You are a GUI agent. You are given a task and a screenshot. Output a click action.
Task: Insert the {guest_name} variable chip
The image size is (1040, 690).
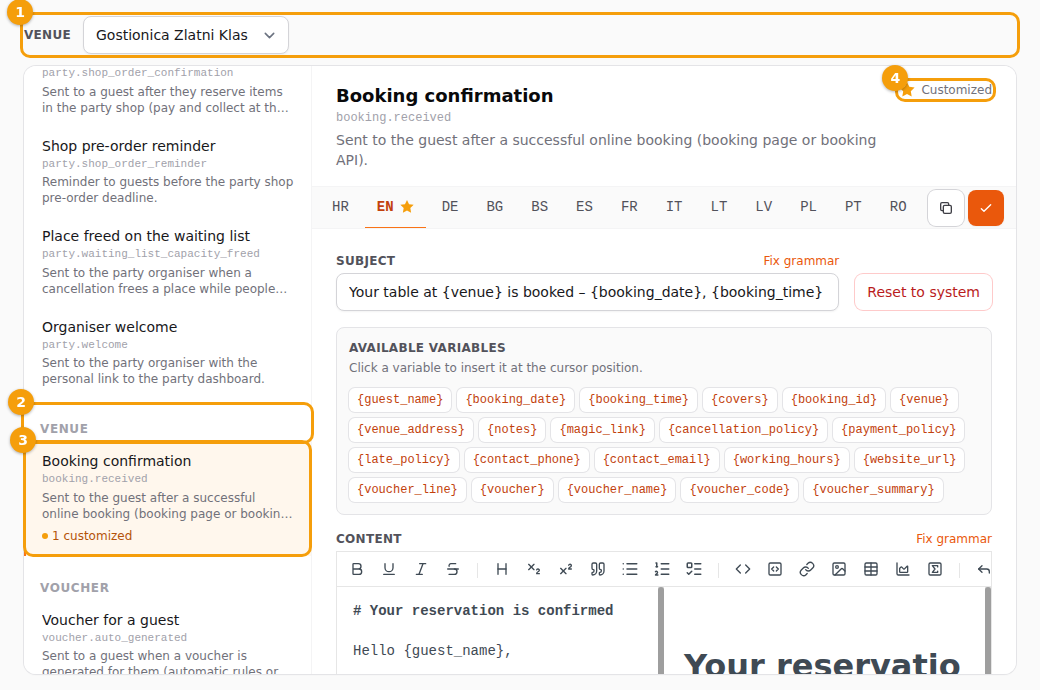pos(400,399)
